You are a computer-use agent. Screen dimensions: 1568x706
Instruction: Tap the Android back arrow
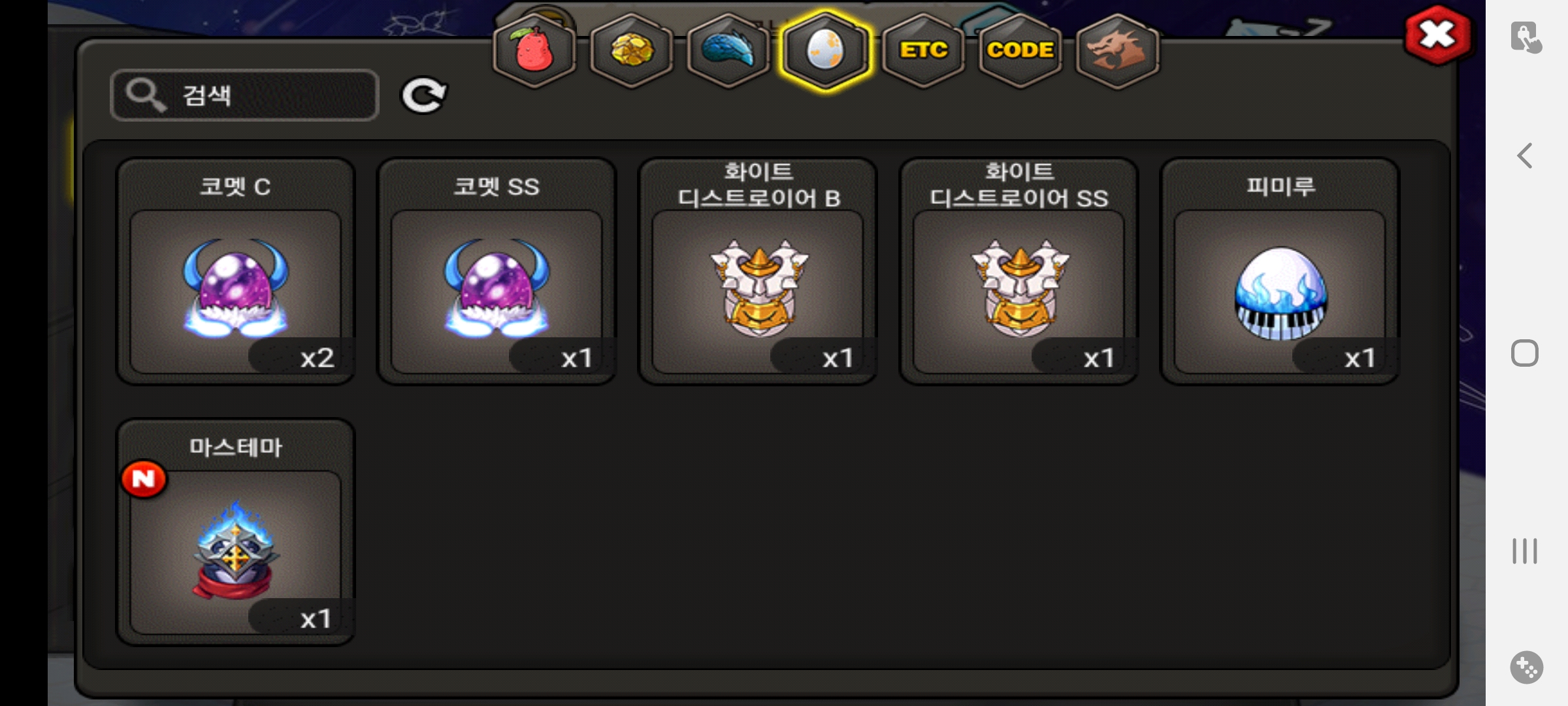tap(1525, 156)
